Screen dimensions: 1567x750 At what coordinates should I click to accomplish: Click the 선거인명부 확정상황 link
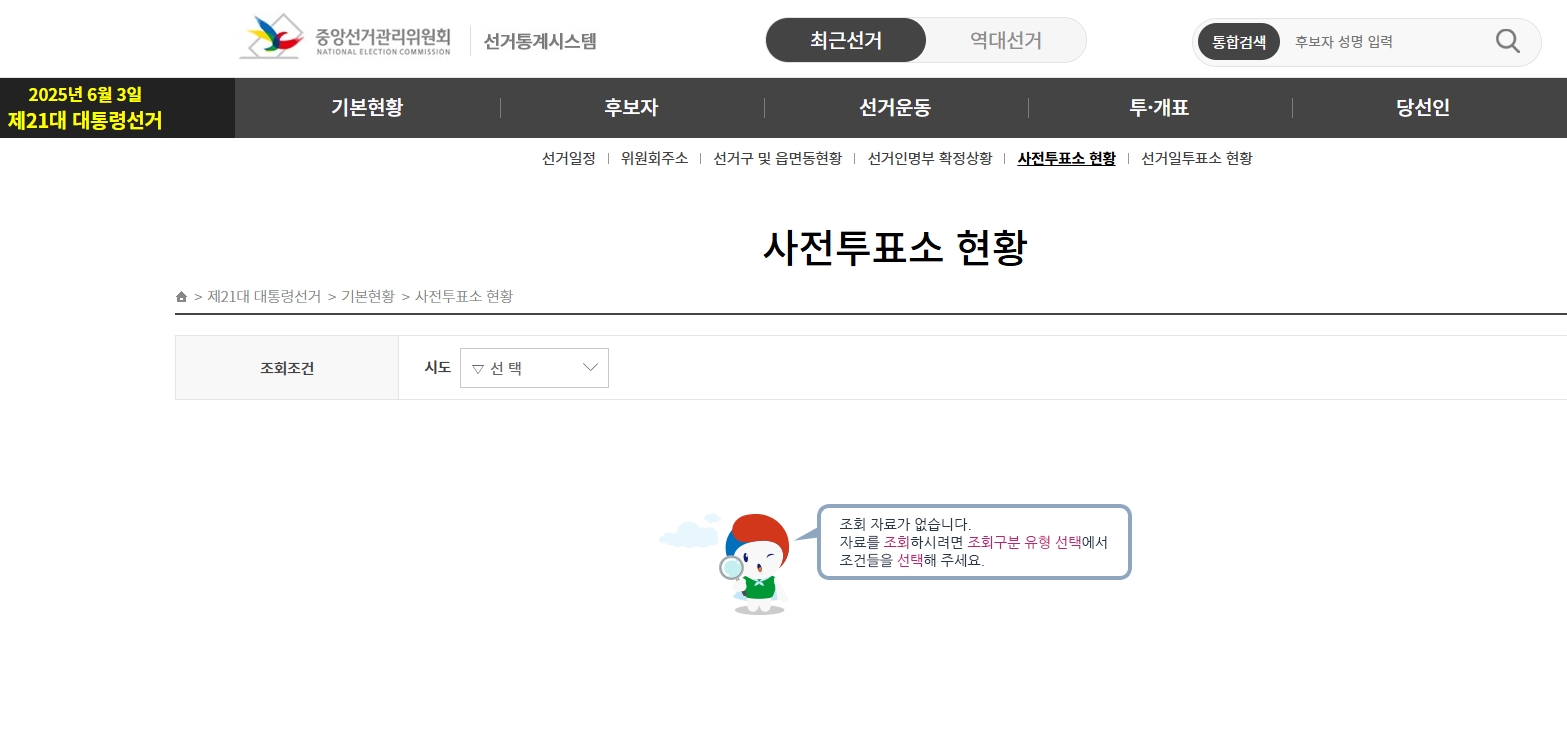coord(930,158)
